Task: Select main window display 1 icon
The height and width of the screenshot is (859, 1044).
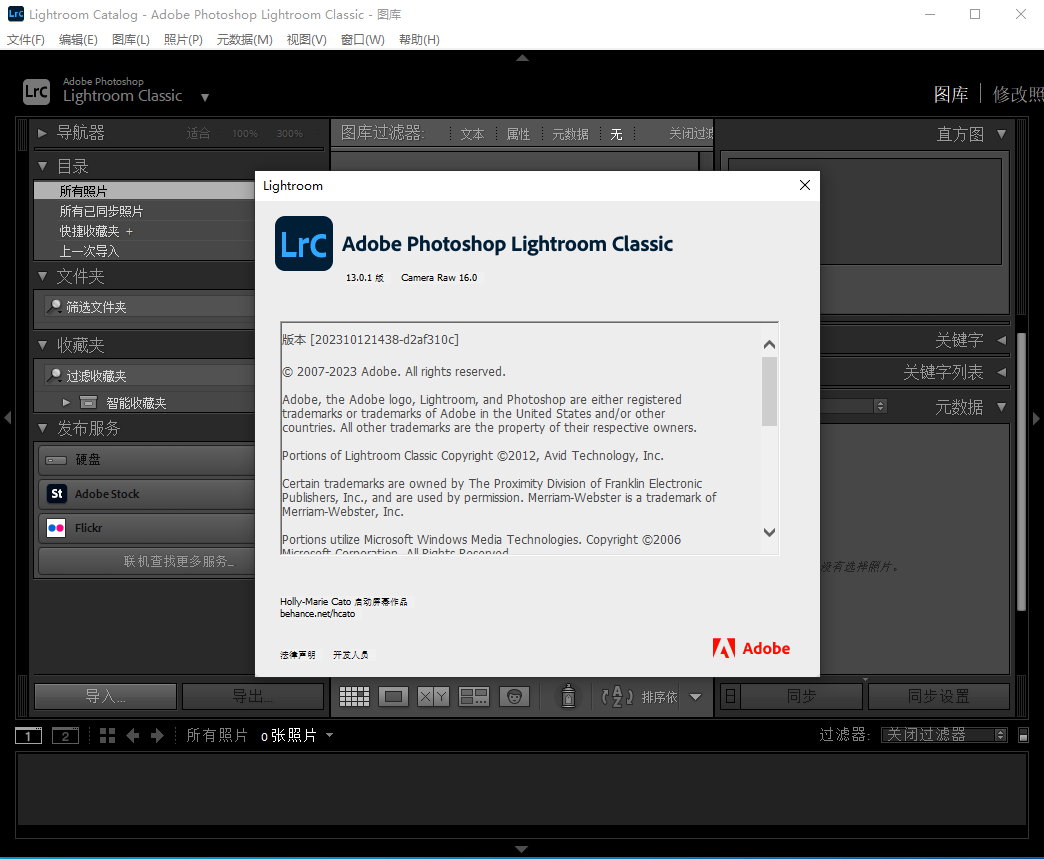Action: coord(29,735)
